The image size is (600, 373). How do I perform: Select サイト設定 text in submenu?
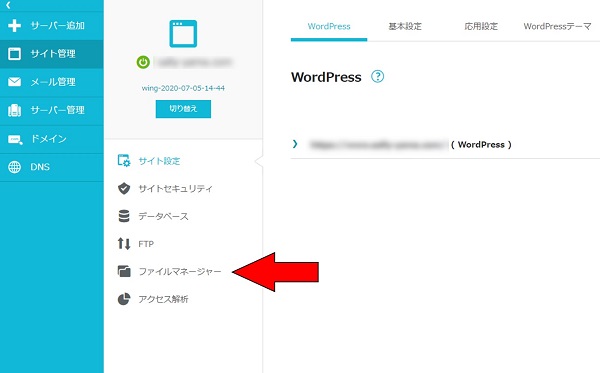(x=159, y=161)
